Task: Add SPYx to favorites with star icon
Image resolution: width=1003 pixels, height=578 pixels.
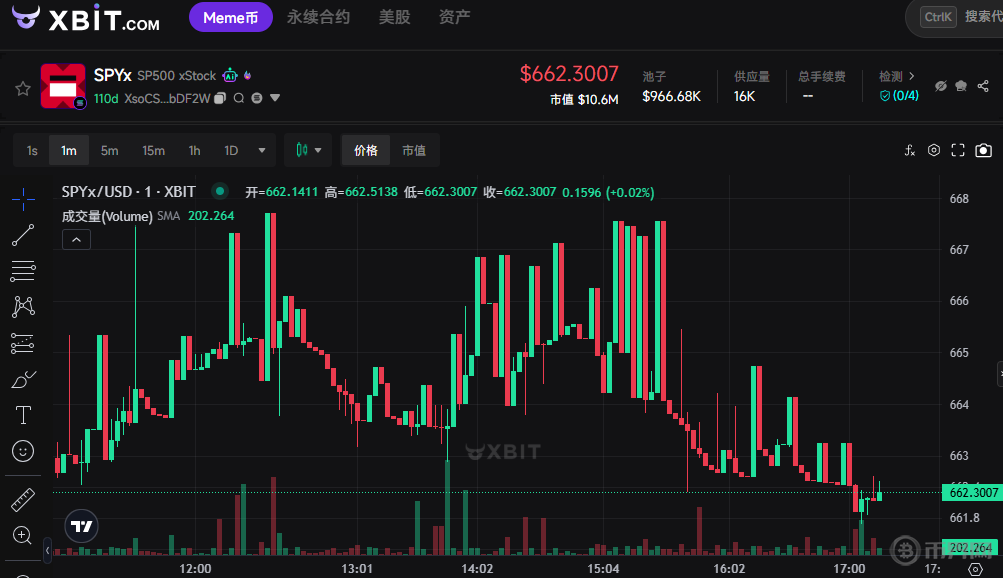Action: pyautogui.click(x=23, y=88)
